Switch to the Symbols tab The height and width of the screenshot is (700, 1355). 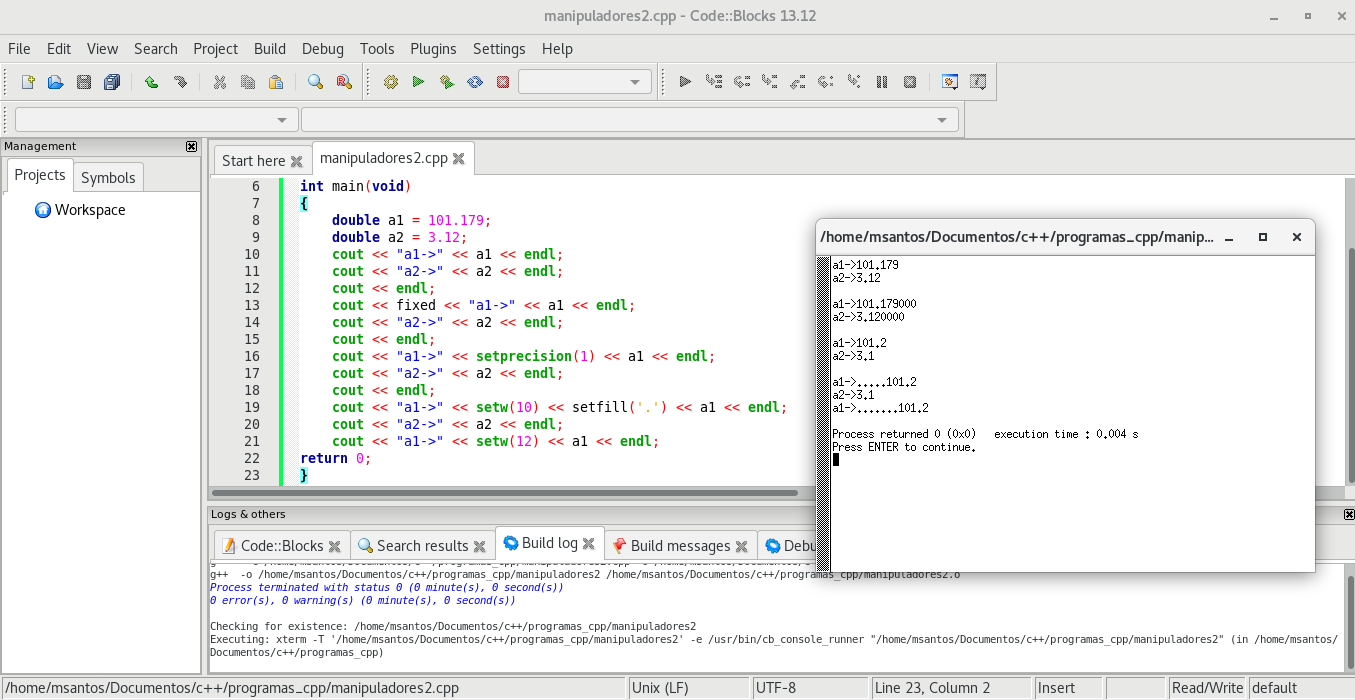(x=108, y=177)
